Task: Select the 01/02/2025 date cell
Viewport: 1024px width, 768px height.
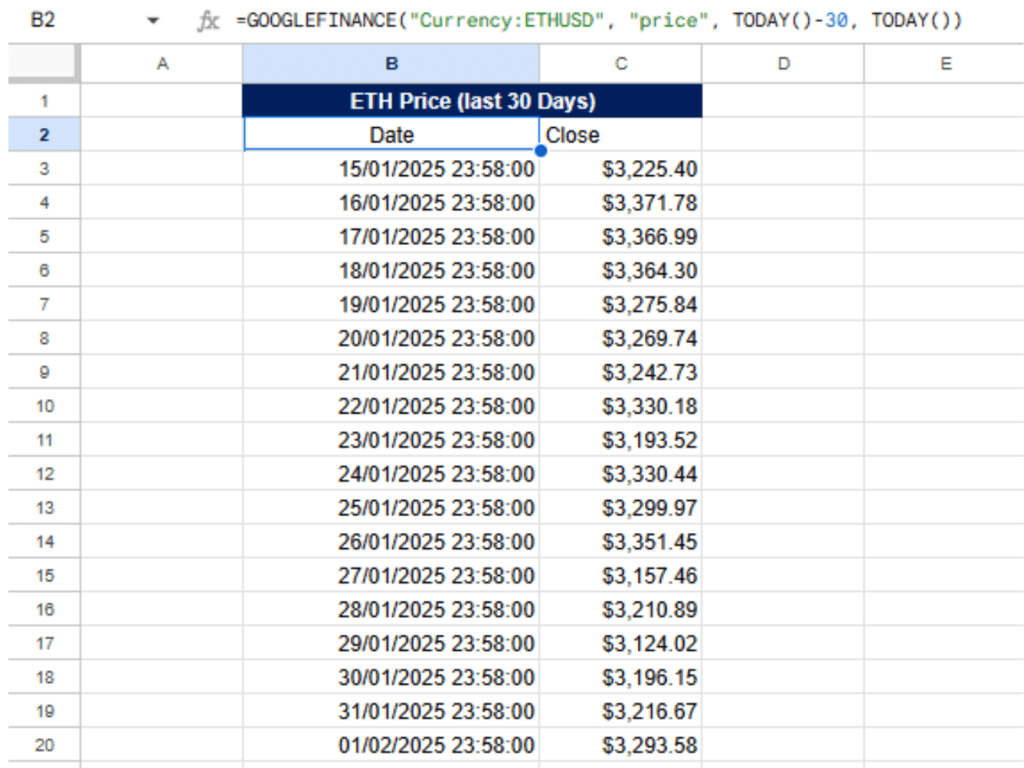Action: (391, 745)
